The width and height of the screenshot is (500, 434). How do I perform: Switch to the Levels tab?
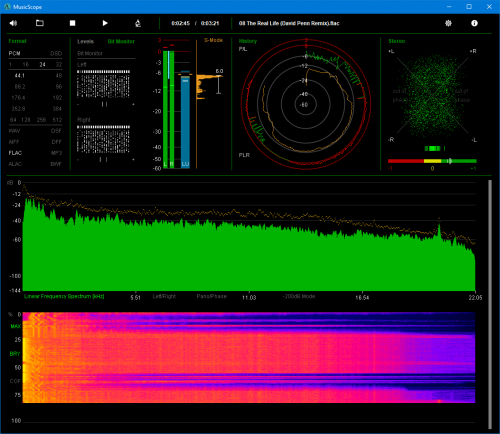click(x=85, y=41)
